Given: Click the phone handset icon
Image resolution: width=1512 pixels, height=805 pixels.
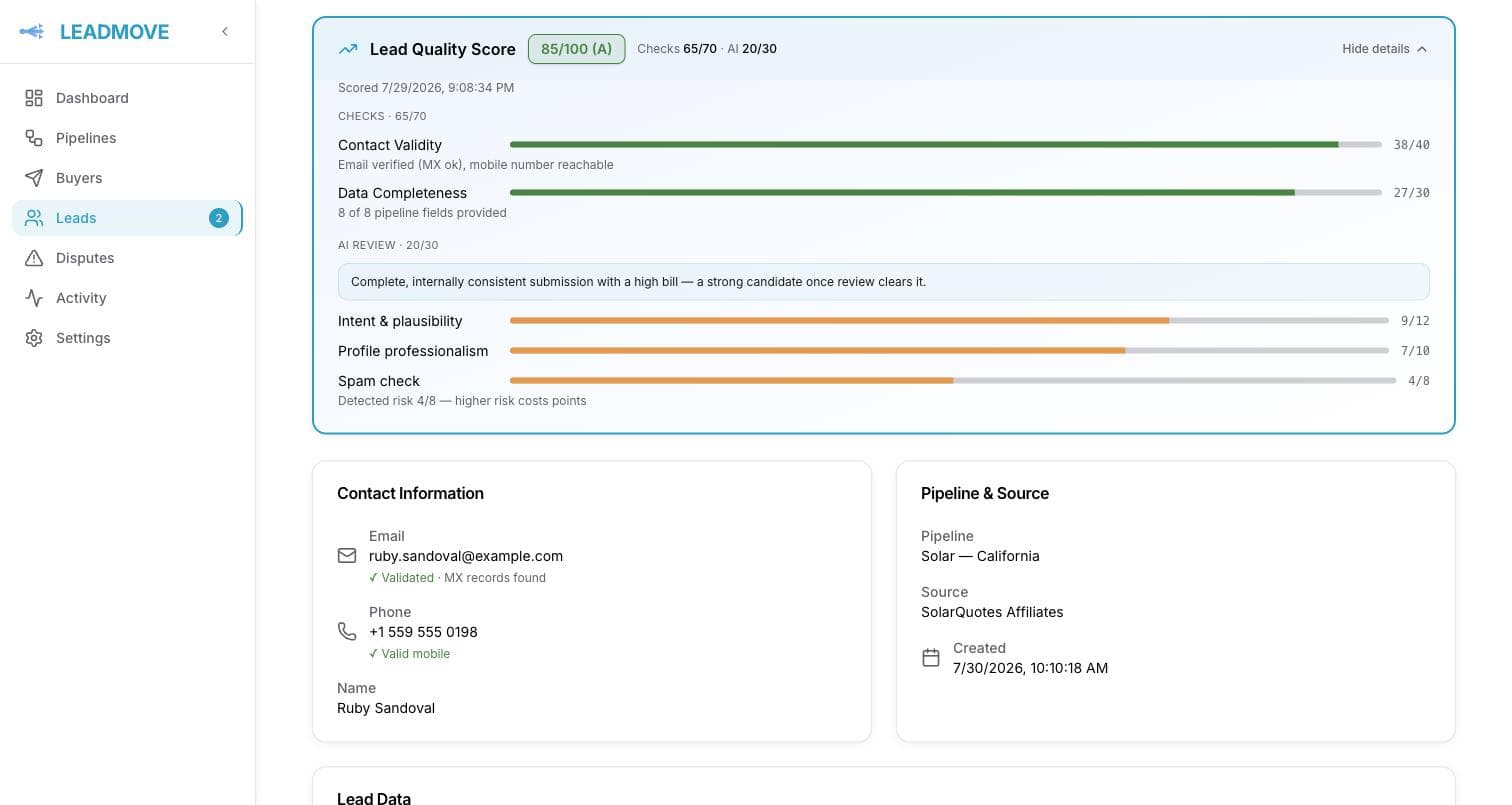Looking at the screenshot, I should tap(347, 631).
